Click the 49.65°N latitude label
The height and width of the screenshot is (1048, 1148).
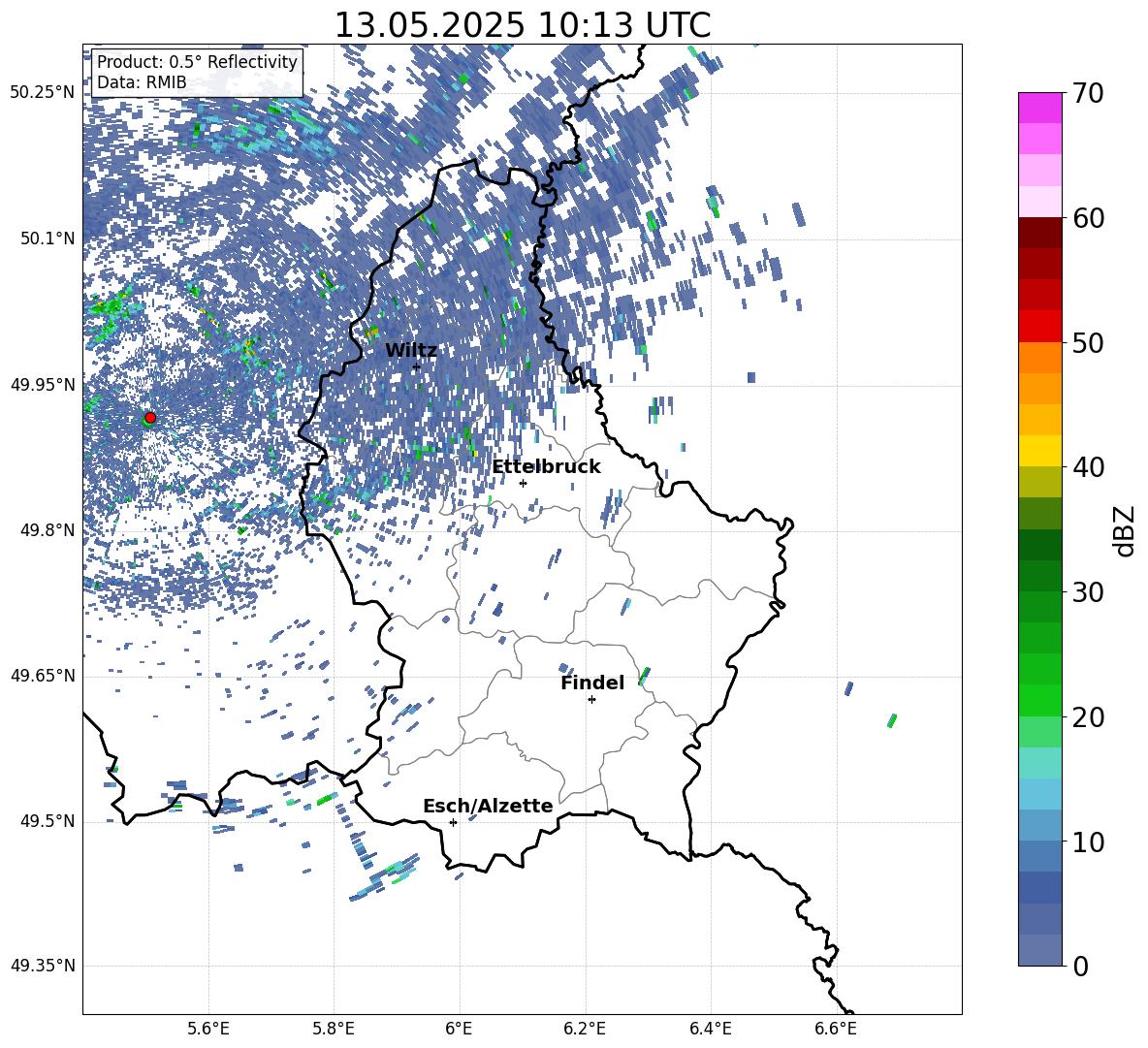point(43,676)
